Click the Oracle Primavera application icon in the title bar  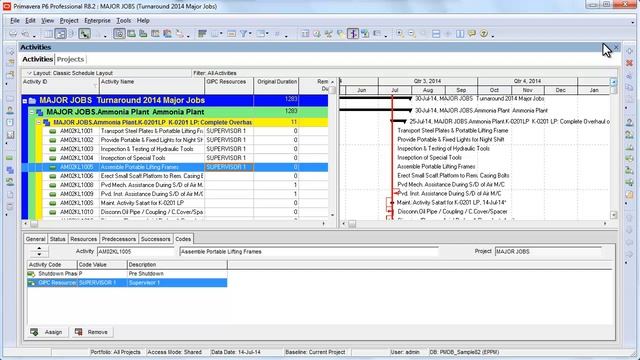click(x=7, y=6)
